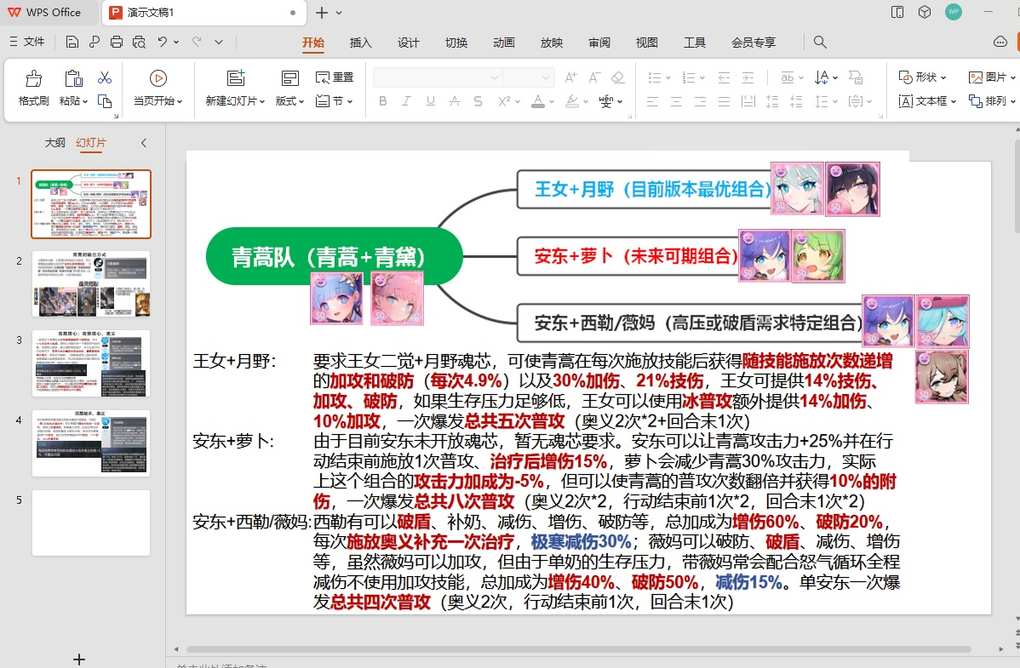Click the Undo arrow icon
The width and height of the screenshot is (1020, 668).
click(162, 42)
